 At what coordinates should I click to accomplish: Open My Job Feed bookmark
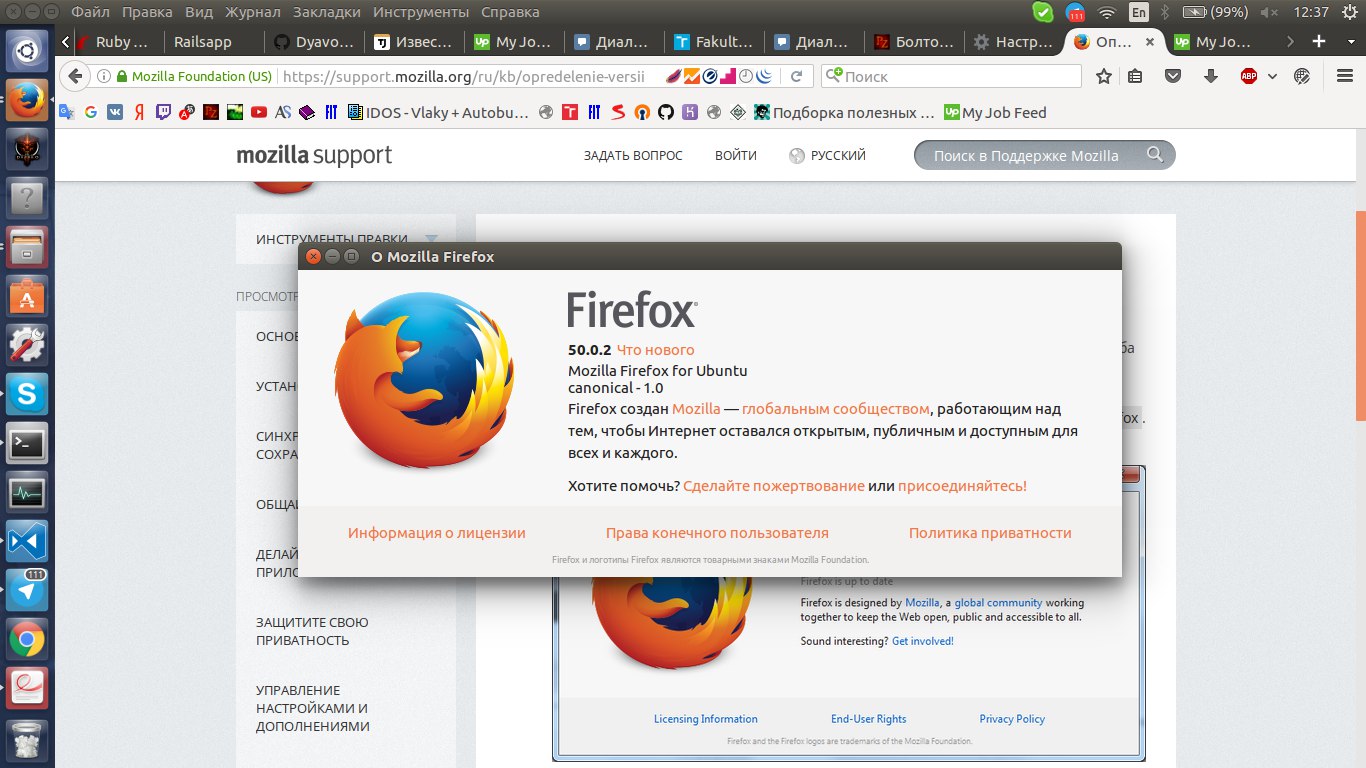[995, 113]
